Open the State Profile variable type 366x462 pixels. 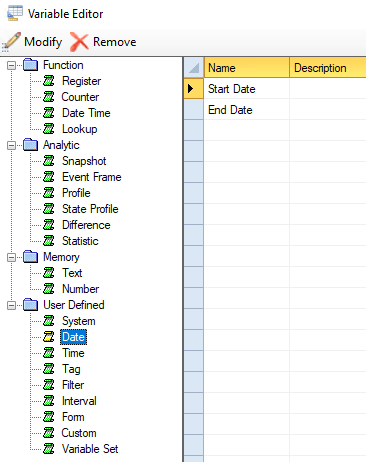(x=90, y=209)
